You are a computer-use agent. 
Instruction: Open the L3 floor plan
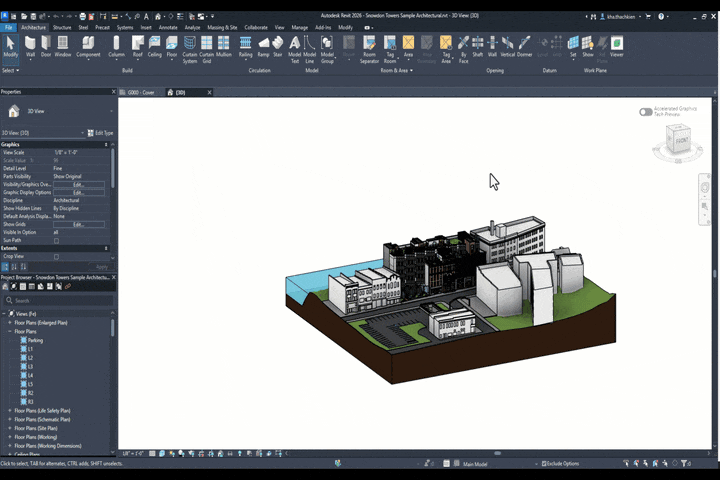[x=30, y=367]
